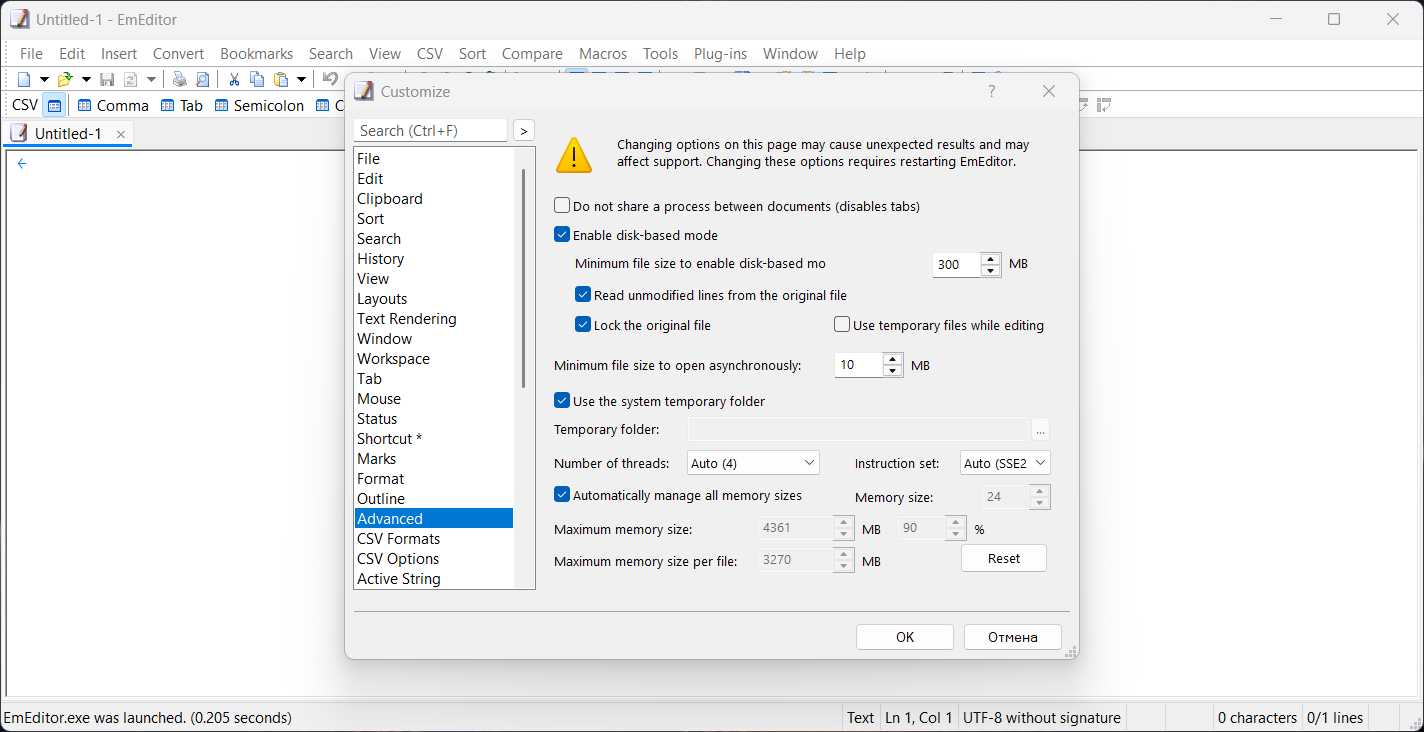Uncheck 'Use the system temporary folder'
Viewport: 1424px width, 732px height.
pos(562,401)
